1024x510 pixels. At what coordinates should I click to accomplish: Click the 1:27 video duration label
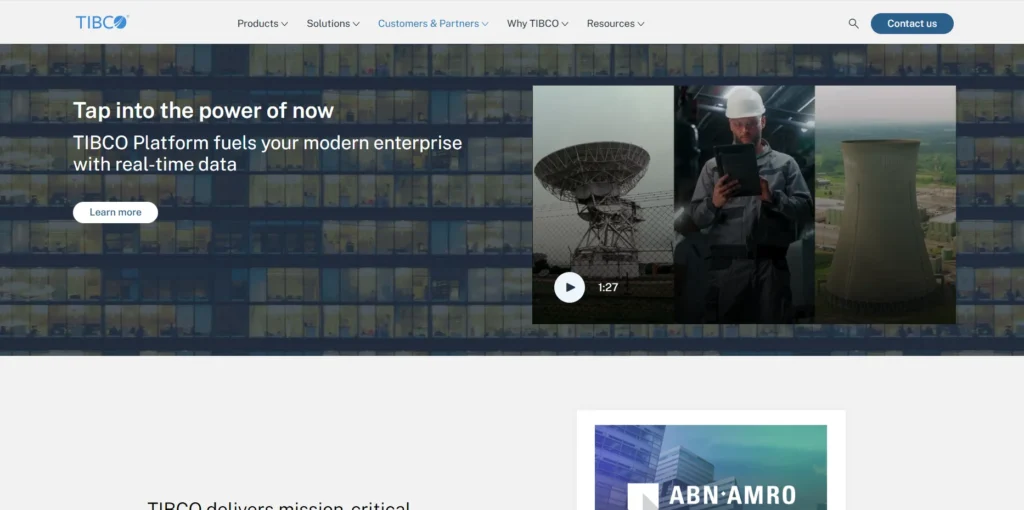tap(607, 287)
